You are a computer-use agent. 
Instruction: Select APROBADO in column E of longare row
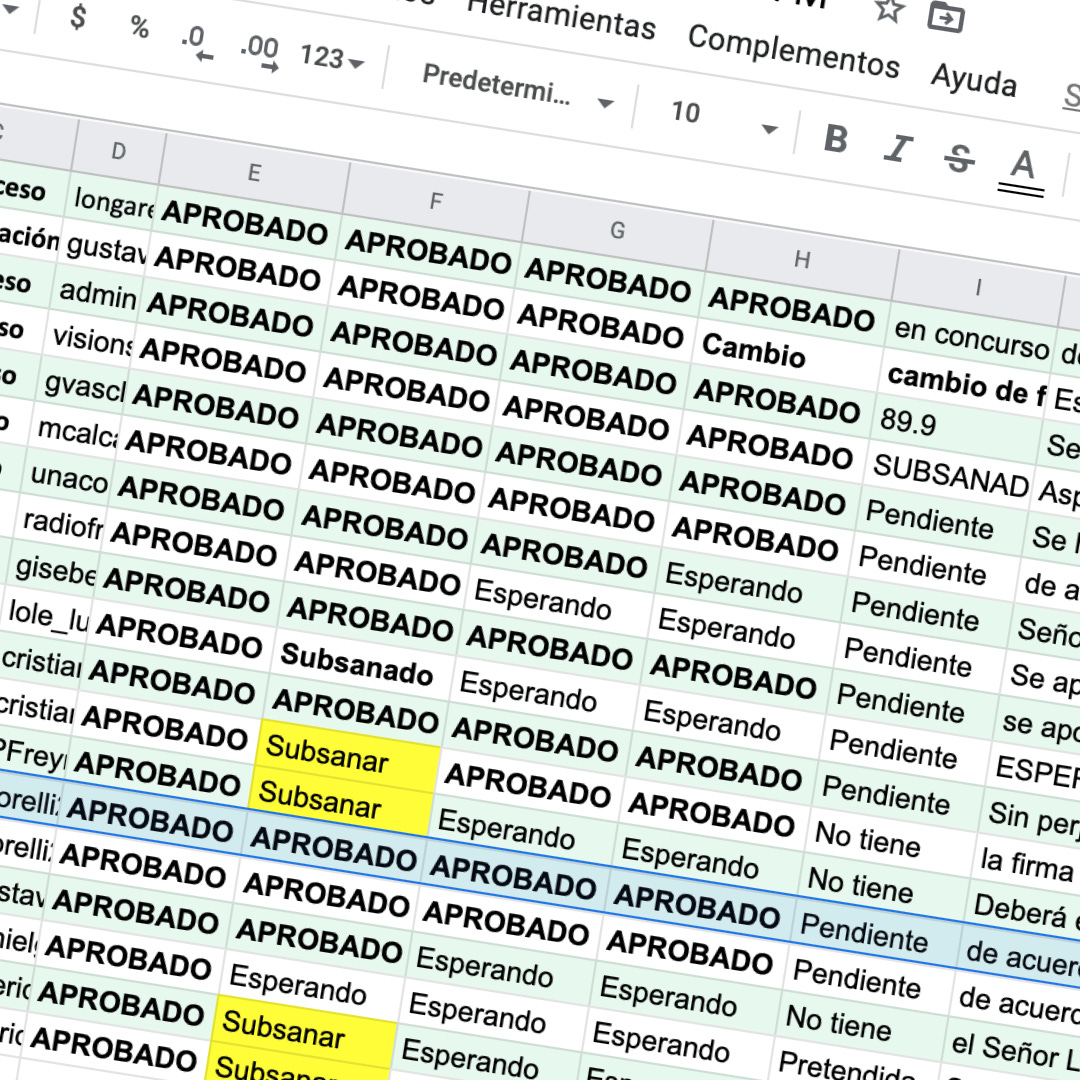click(245, 222)
